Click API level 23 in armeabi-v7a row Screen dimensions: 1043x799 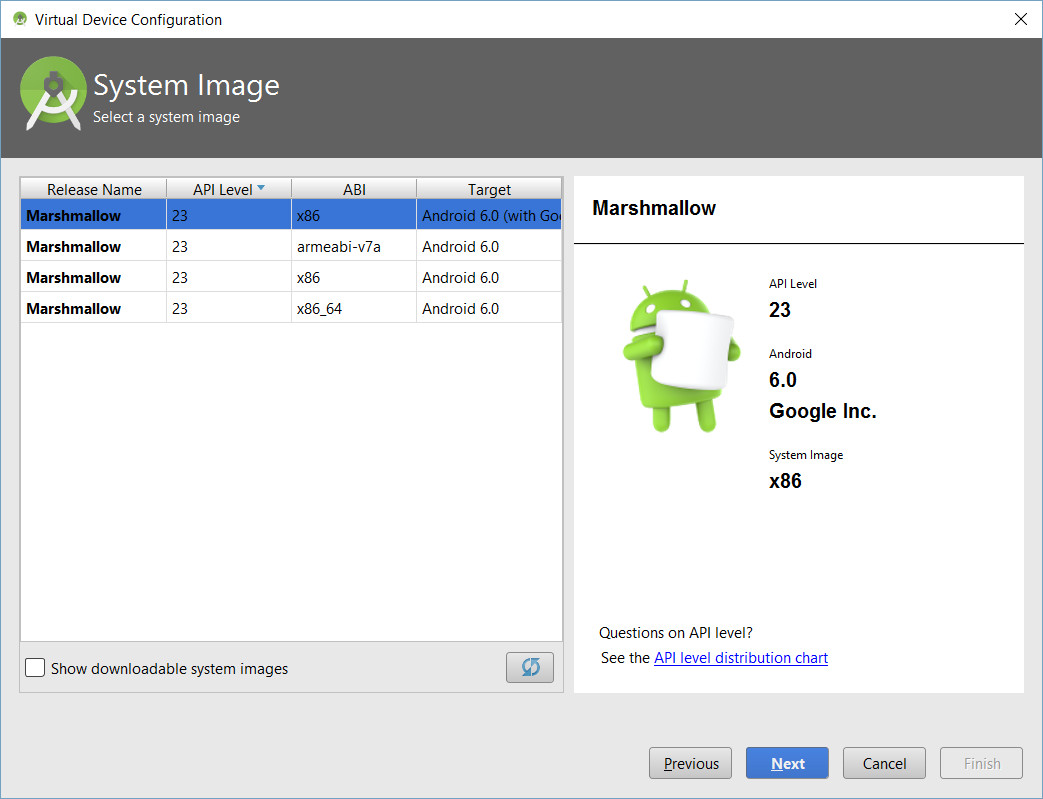coord(228,247)
